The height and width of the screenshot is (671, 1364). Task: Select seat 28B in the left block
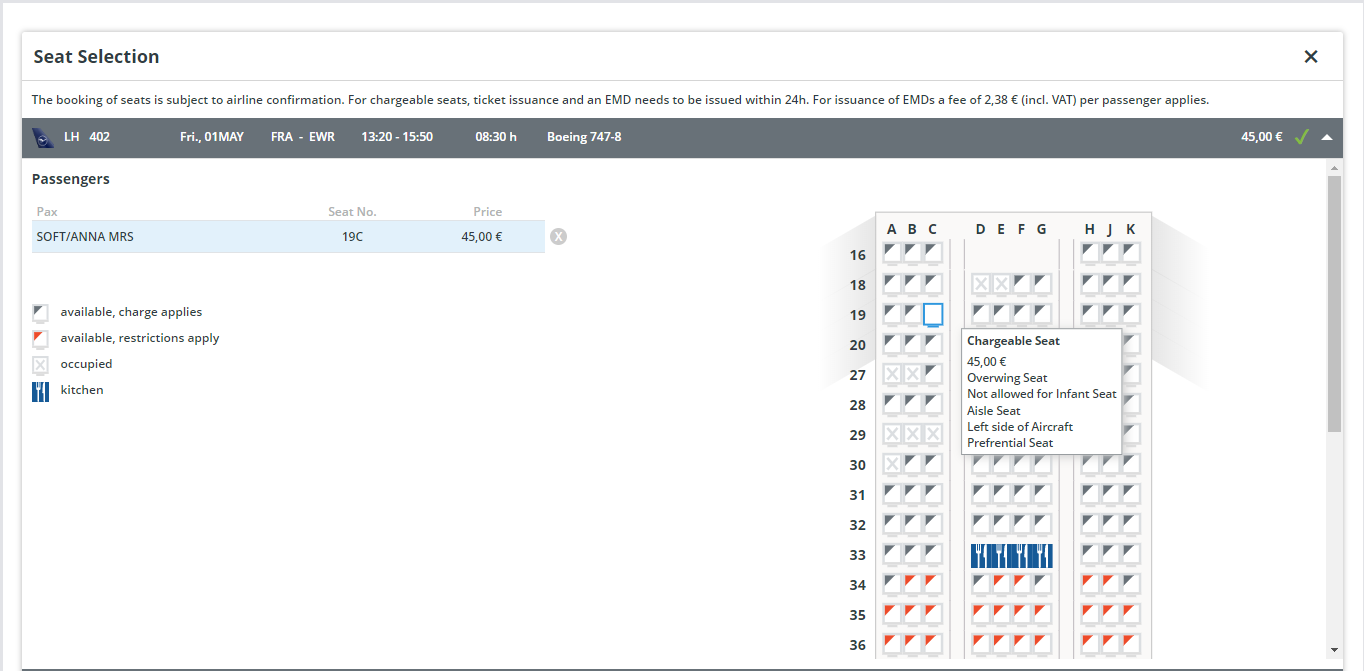(912, 404)
